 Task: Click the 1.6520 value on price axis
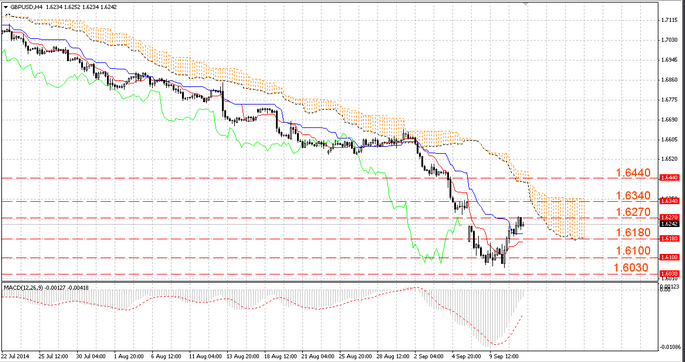coord(669,160)
